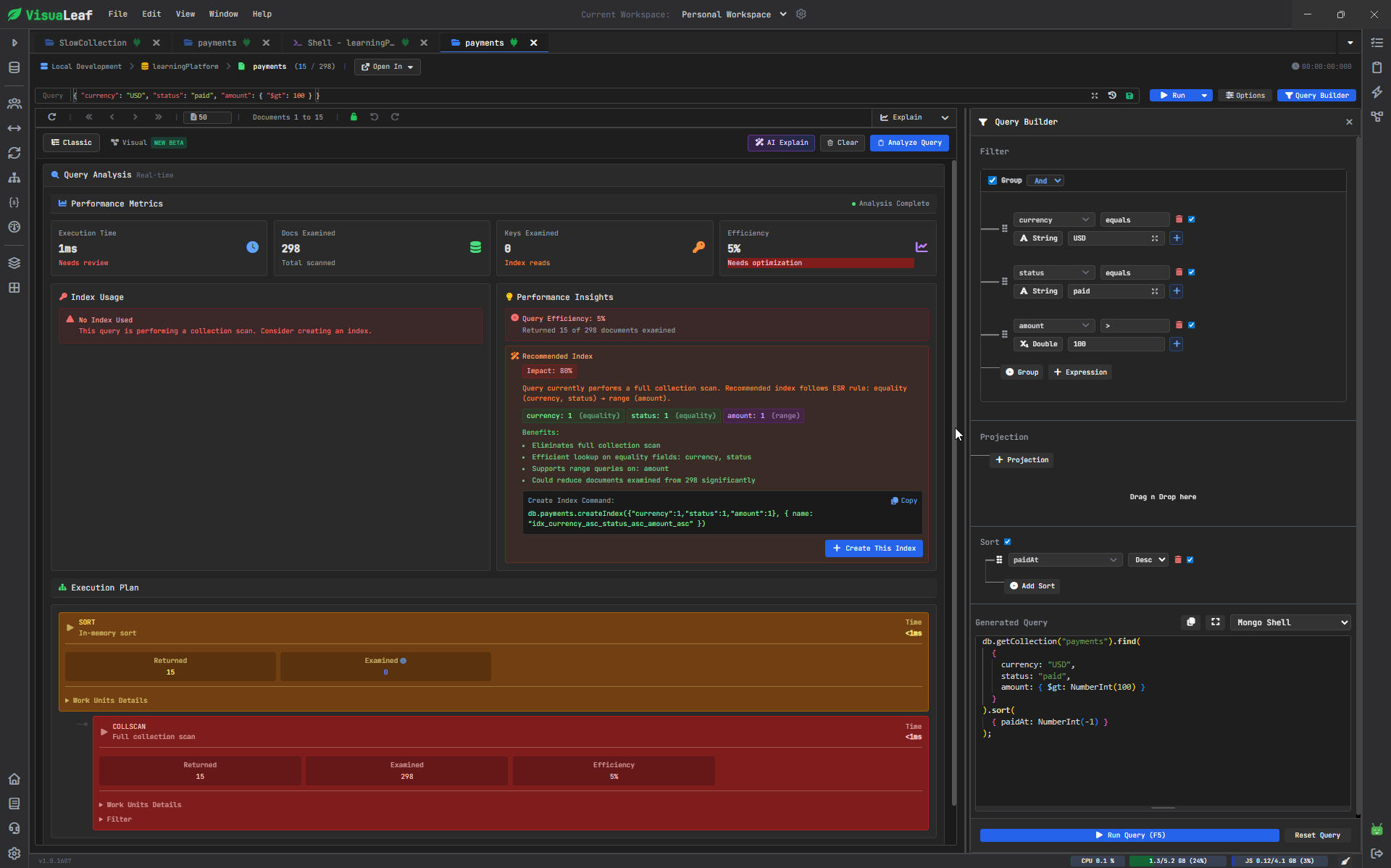Open the Explain view dropdown arrow

[x=945, y=117]
